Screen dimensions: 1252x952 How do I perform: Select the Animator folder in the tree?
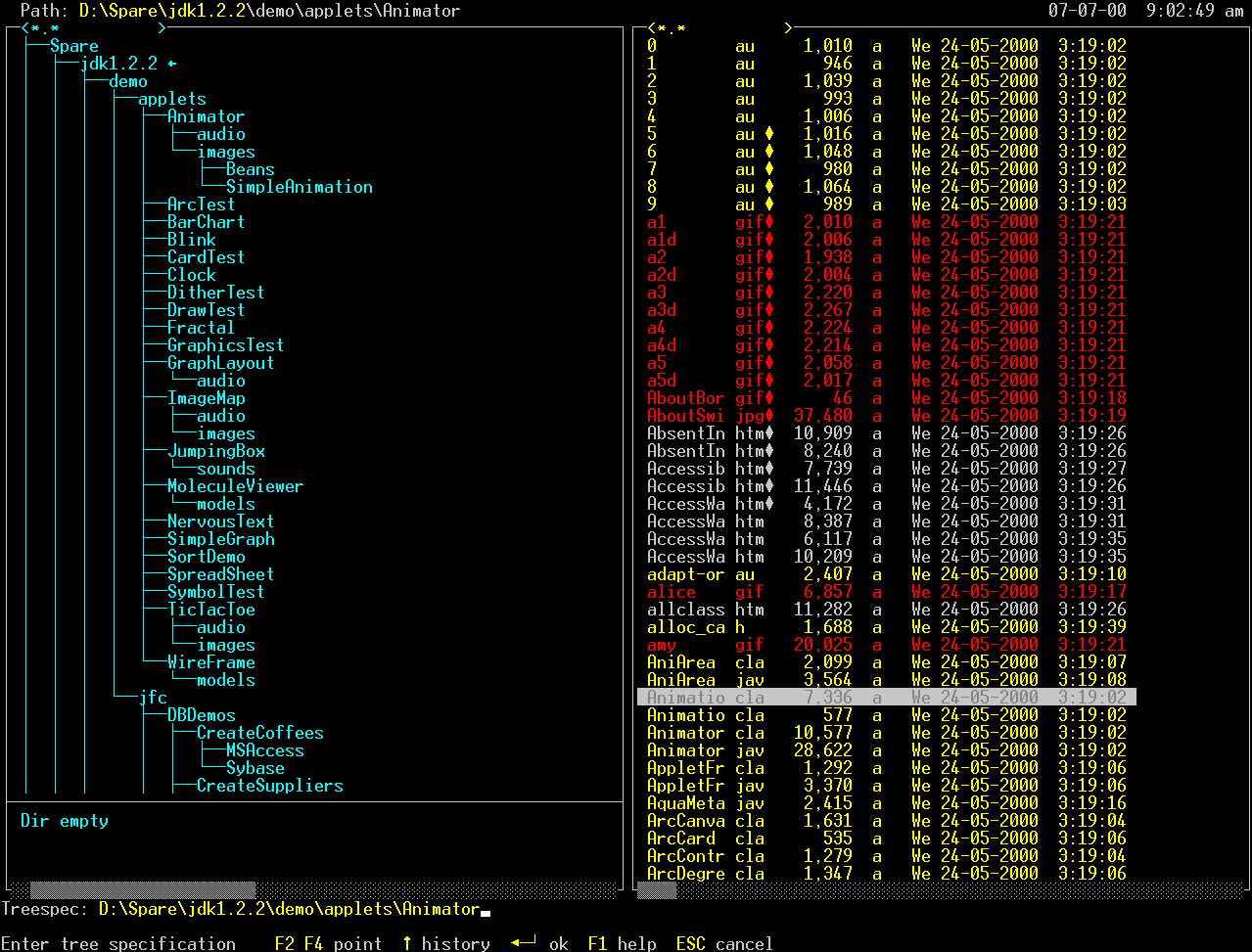[x=206, y=116]
